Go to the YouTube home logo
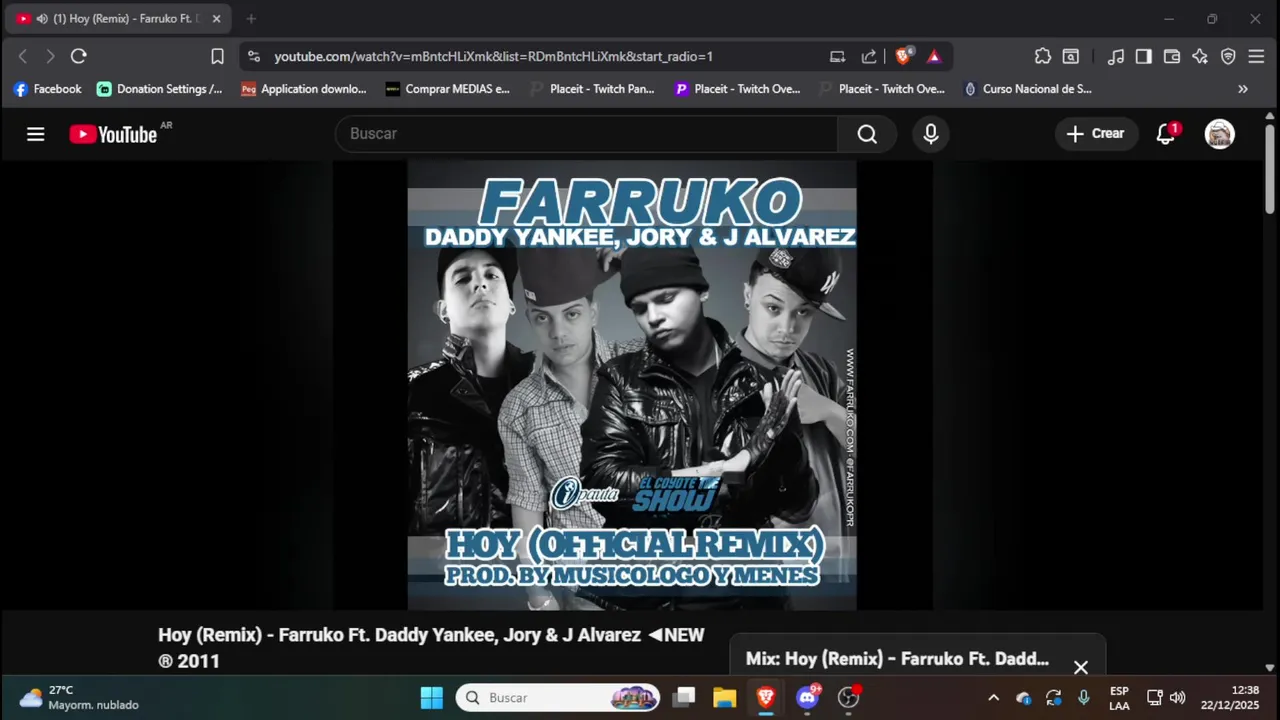Viewport: 1280px width, 720px height. point(113,134)
